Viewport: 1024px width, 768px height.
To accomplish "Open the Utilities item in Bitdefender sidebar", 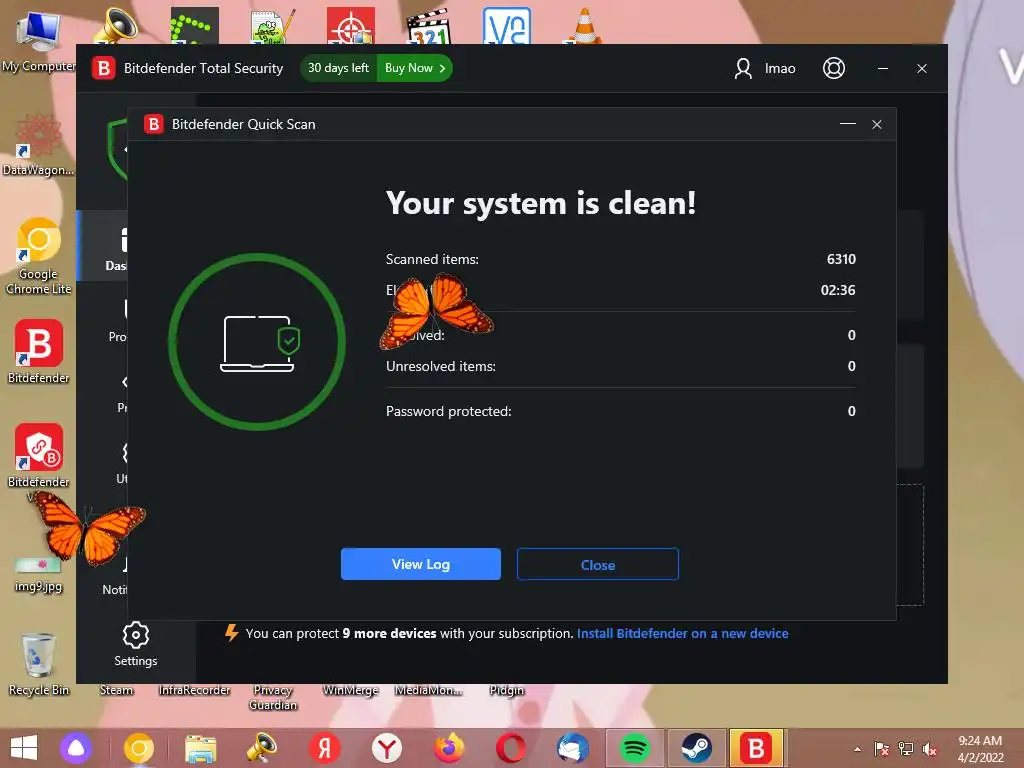I will coord(121,462).
